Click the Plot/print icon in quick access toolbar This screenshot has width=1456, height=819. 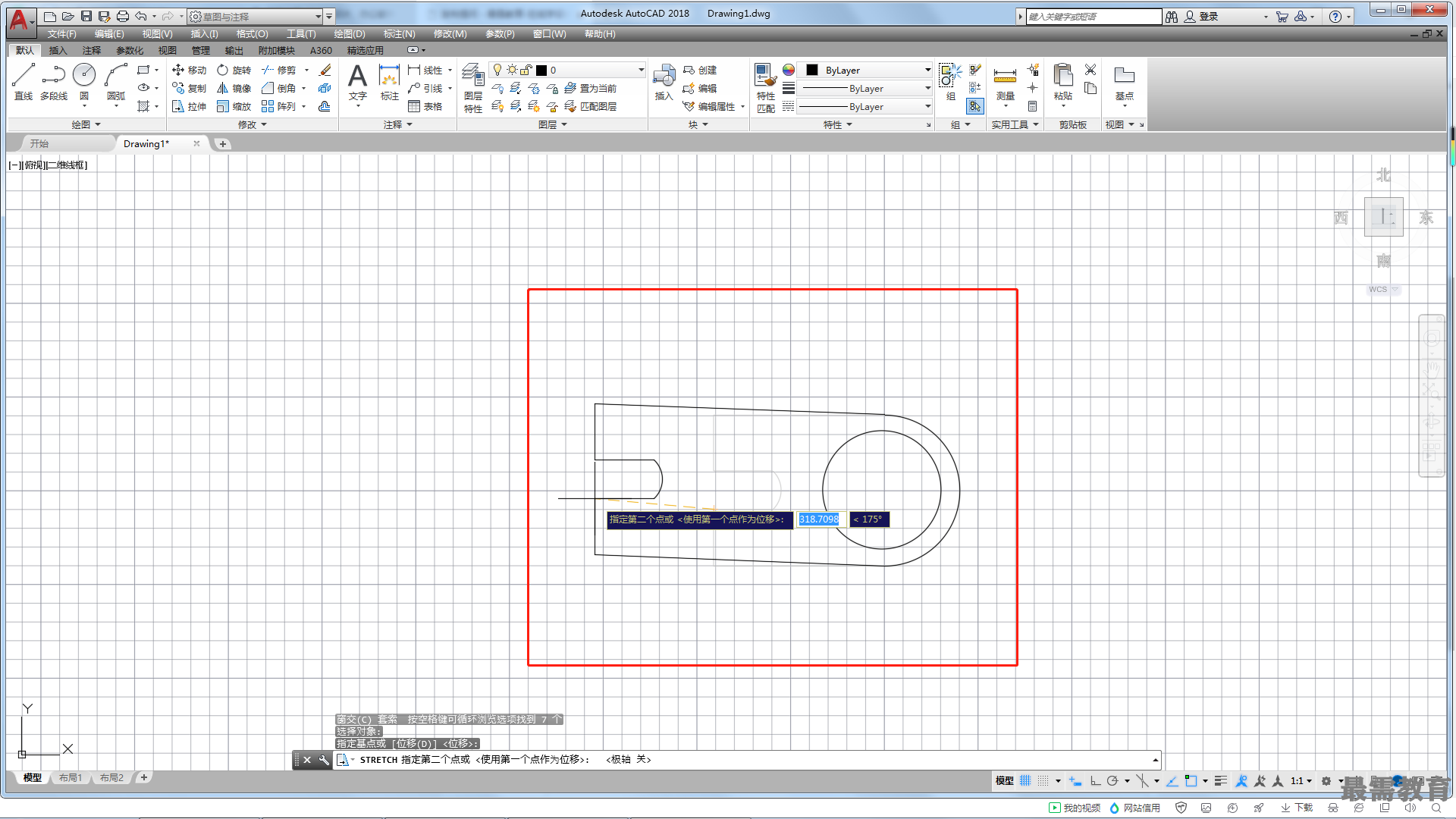(122, 16)
